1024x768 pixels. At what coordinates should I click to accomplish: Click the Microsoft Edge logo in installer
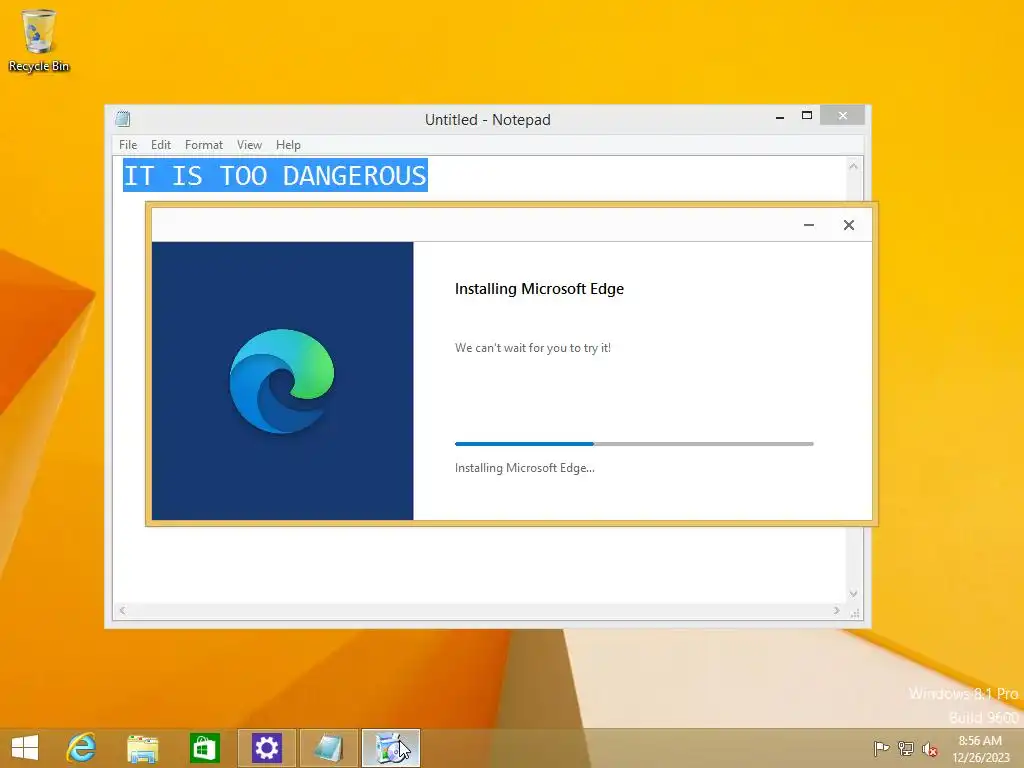pos(281,382)
